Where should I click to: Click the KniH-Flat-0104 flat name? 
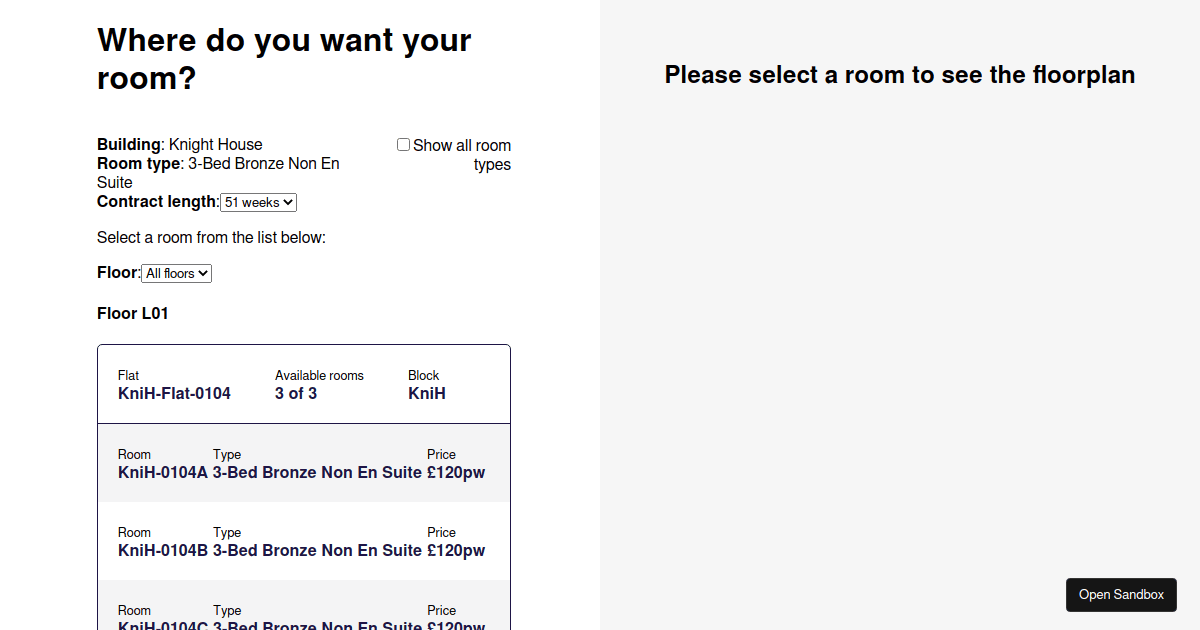click(x=174, y=393)
